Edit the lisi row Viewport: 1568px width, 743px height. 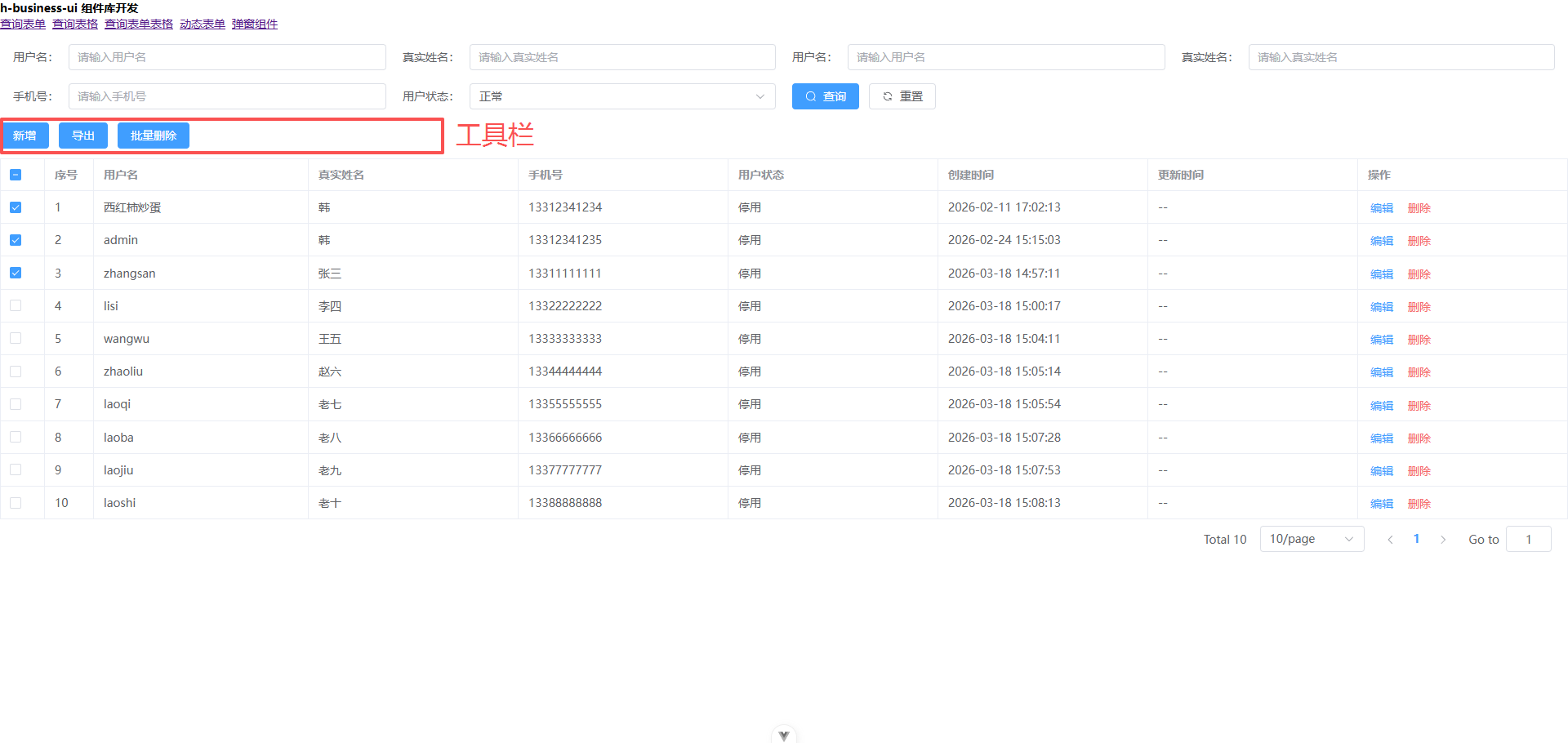(x=1382, y=307)
